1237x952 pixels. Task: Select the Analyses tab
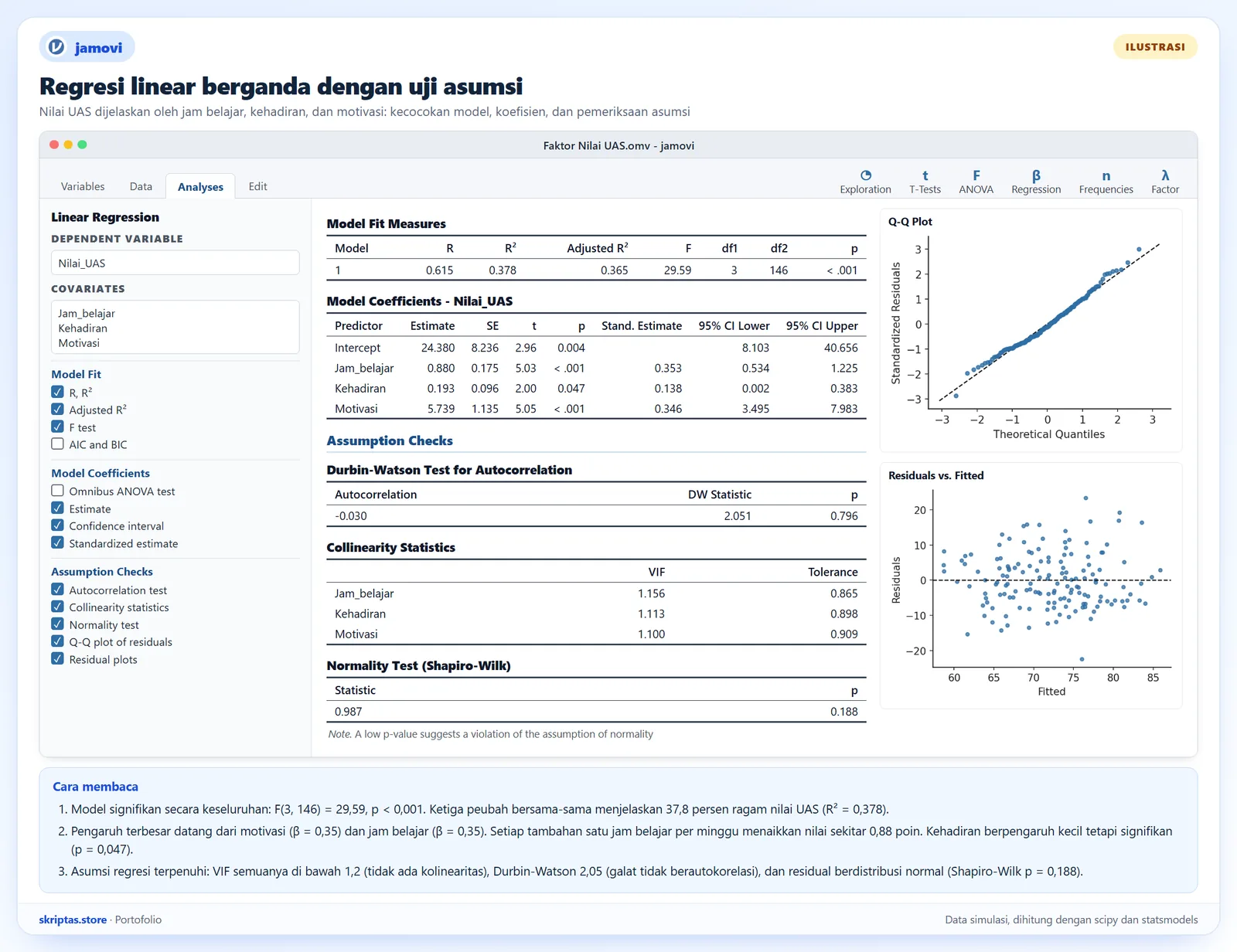(x=200, y=186)
